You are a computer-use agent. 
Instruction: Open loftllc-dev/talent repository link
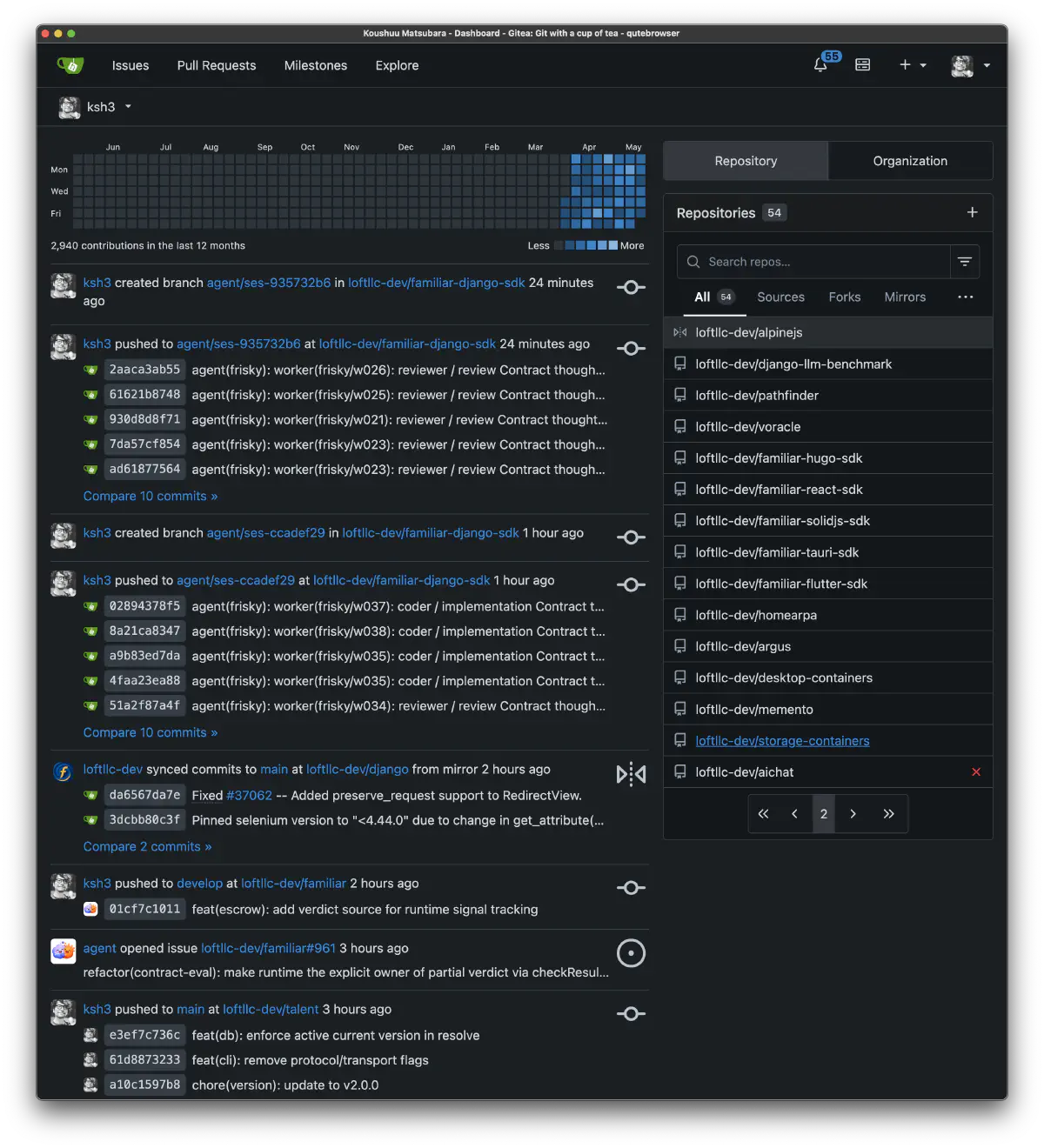pos(271,1010)
